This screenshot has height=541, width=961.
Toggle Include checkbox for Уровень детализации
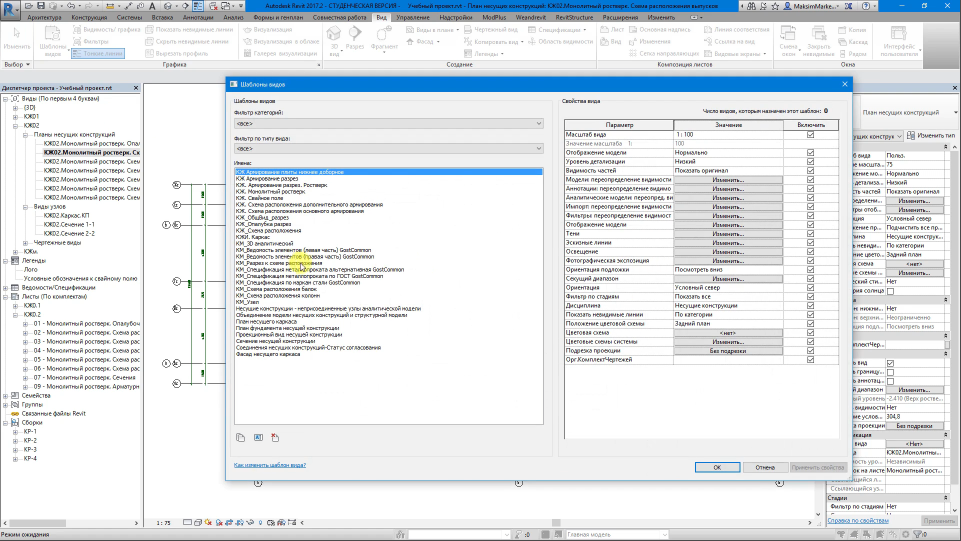(x=810, y=162)
